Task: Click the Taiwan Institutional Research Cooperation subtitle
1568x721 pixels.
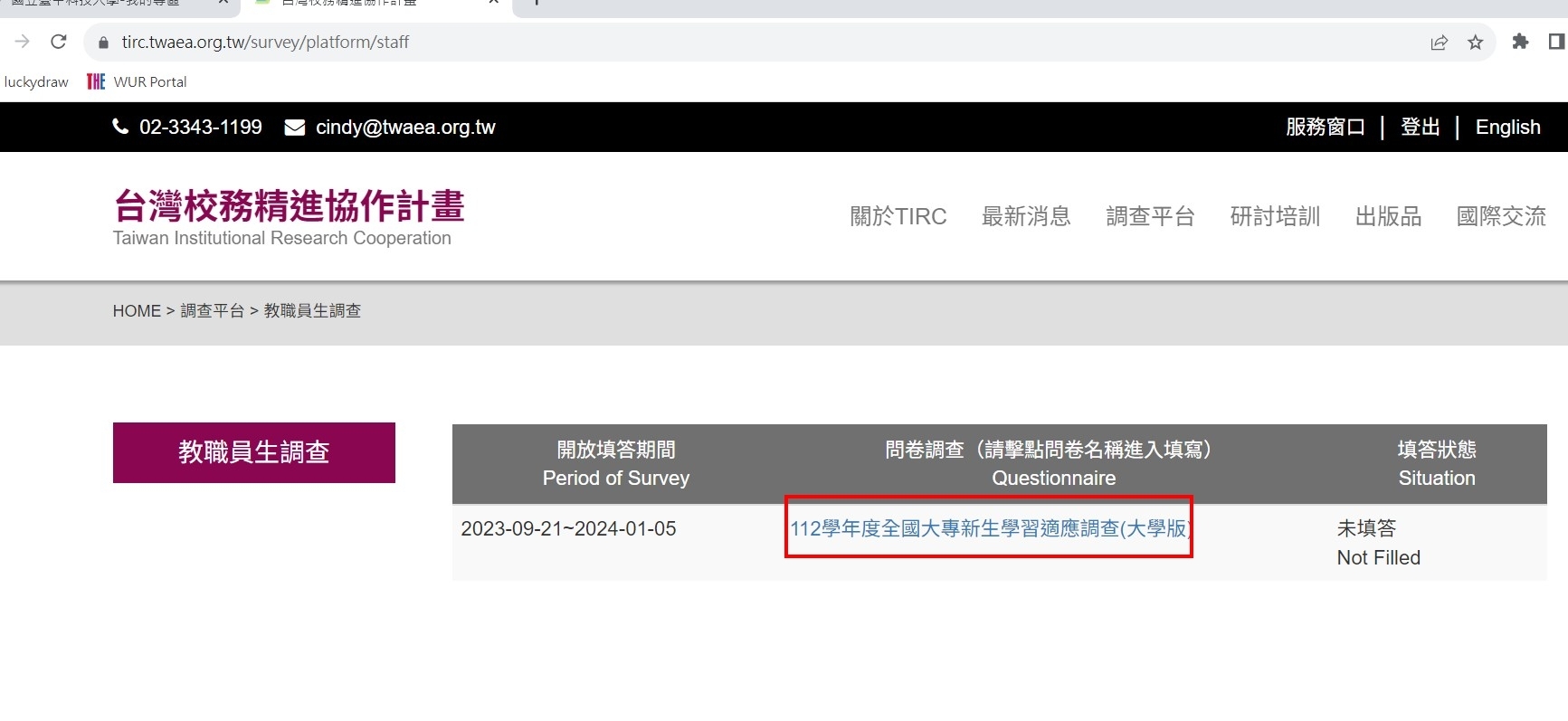Action: coord(282,238)
